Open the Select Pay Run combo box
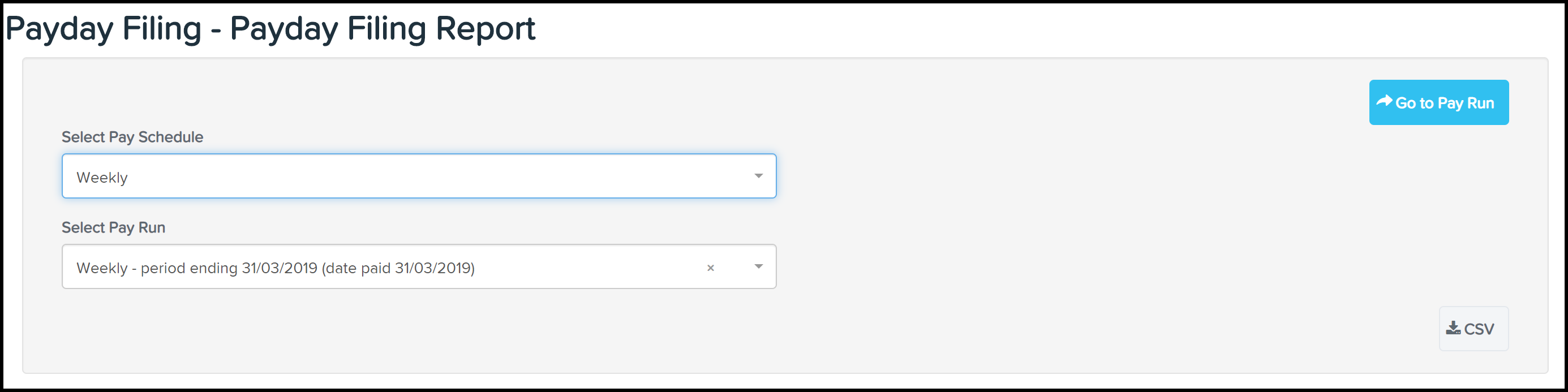Screen dimensions: 1568x392 [x=419, y=266]
